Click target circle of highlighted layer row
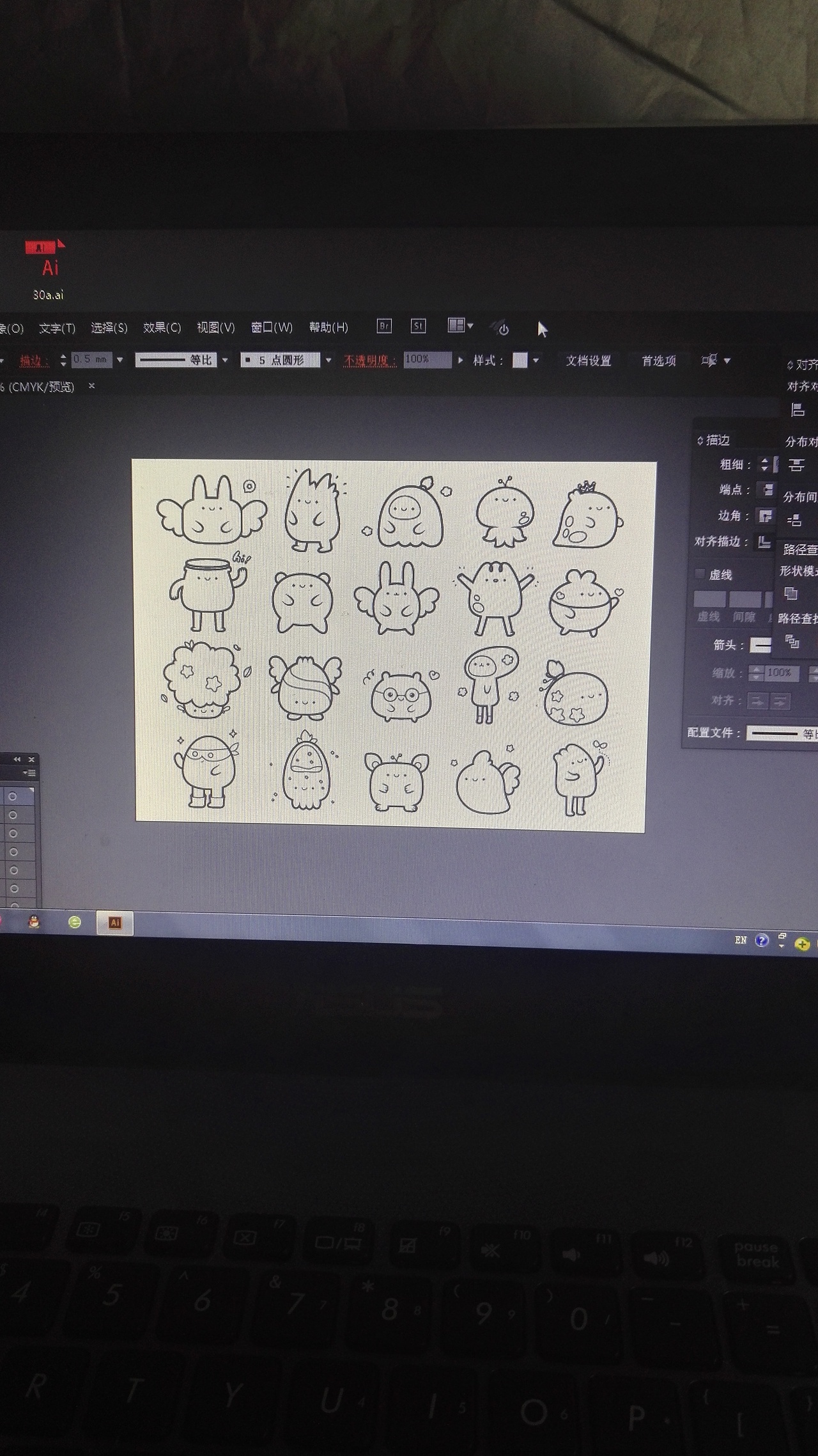Viewport: 818px width, 1456px height. [x=12, y=796]
